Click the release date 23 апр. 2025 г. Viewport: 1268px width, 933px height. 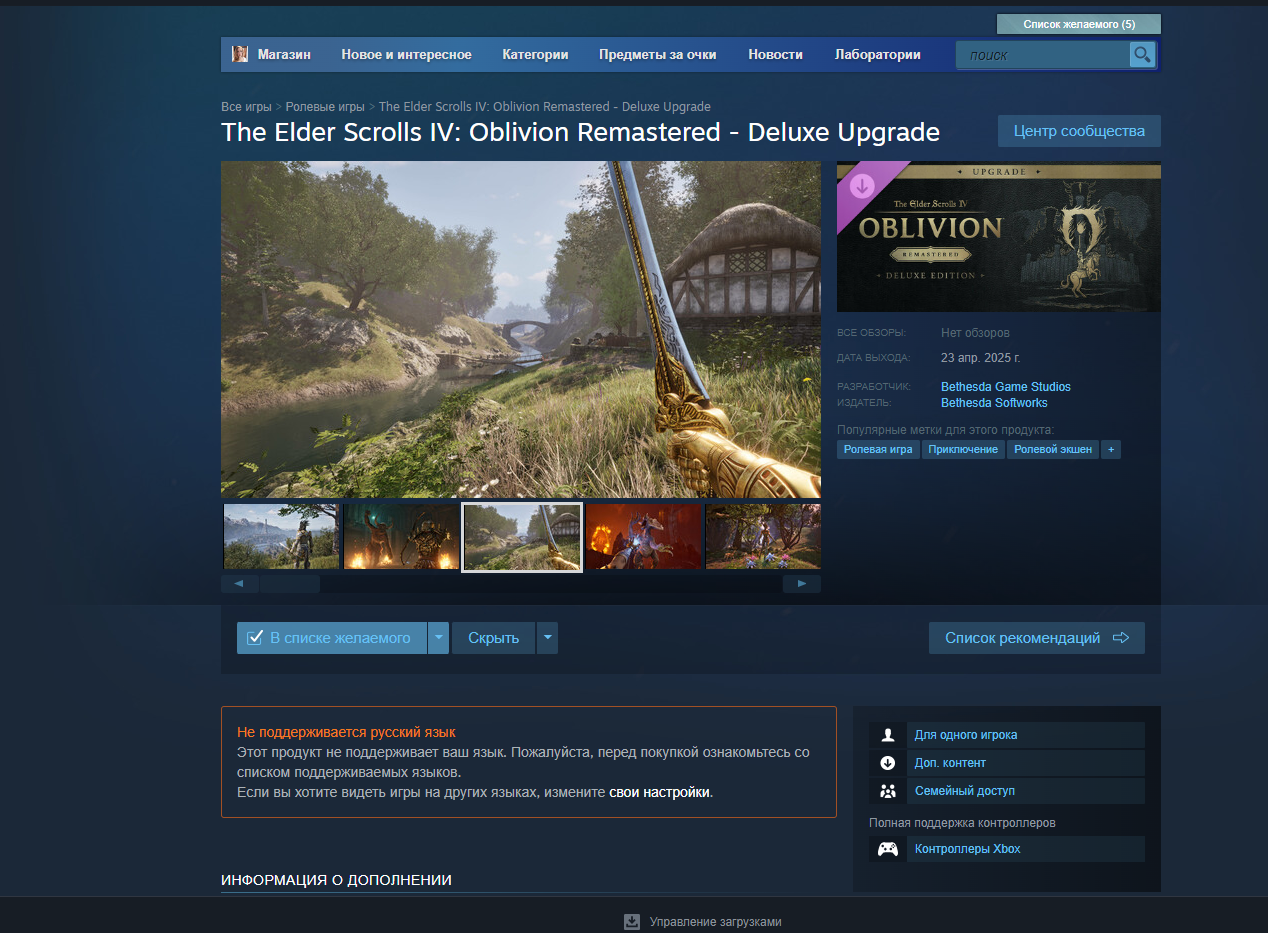click(981, 358)
